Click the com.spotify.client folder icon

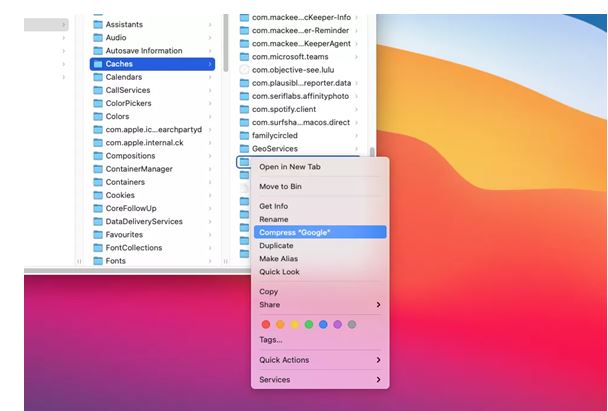coord(244,109)
